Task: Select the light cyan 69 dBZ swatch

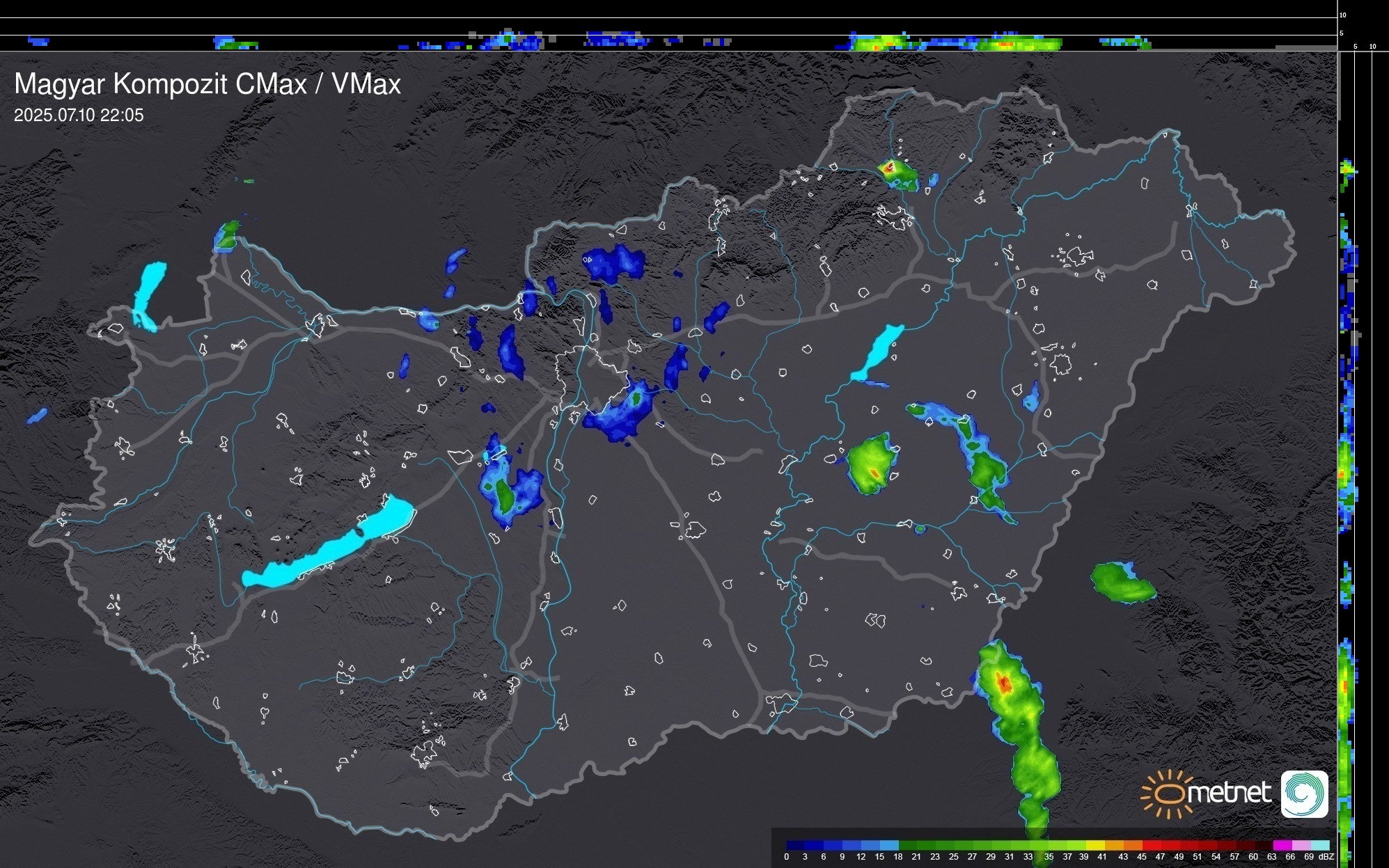Action: [x=1319, y=845]
